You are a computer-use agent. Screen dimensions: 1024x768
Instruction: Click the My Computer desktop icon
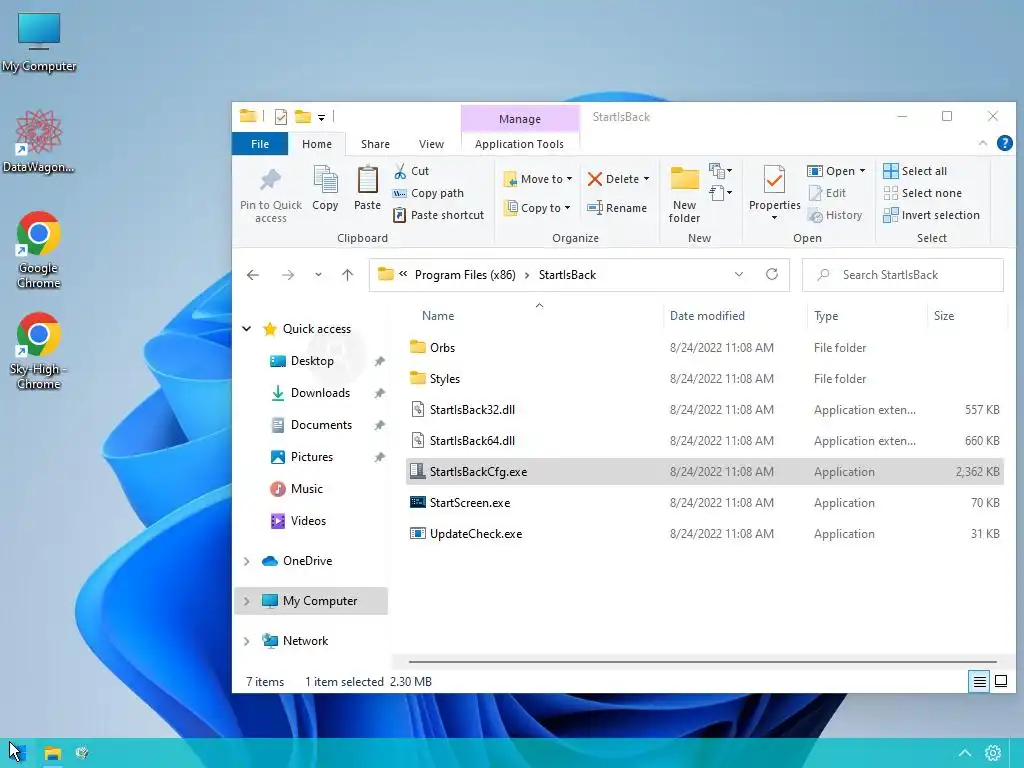click(x=39, y=42)
